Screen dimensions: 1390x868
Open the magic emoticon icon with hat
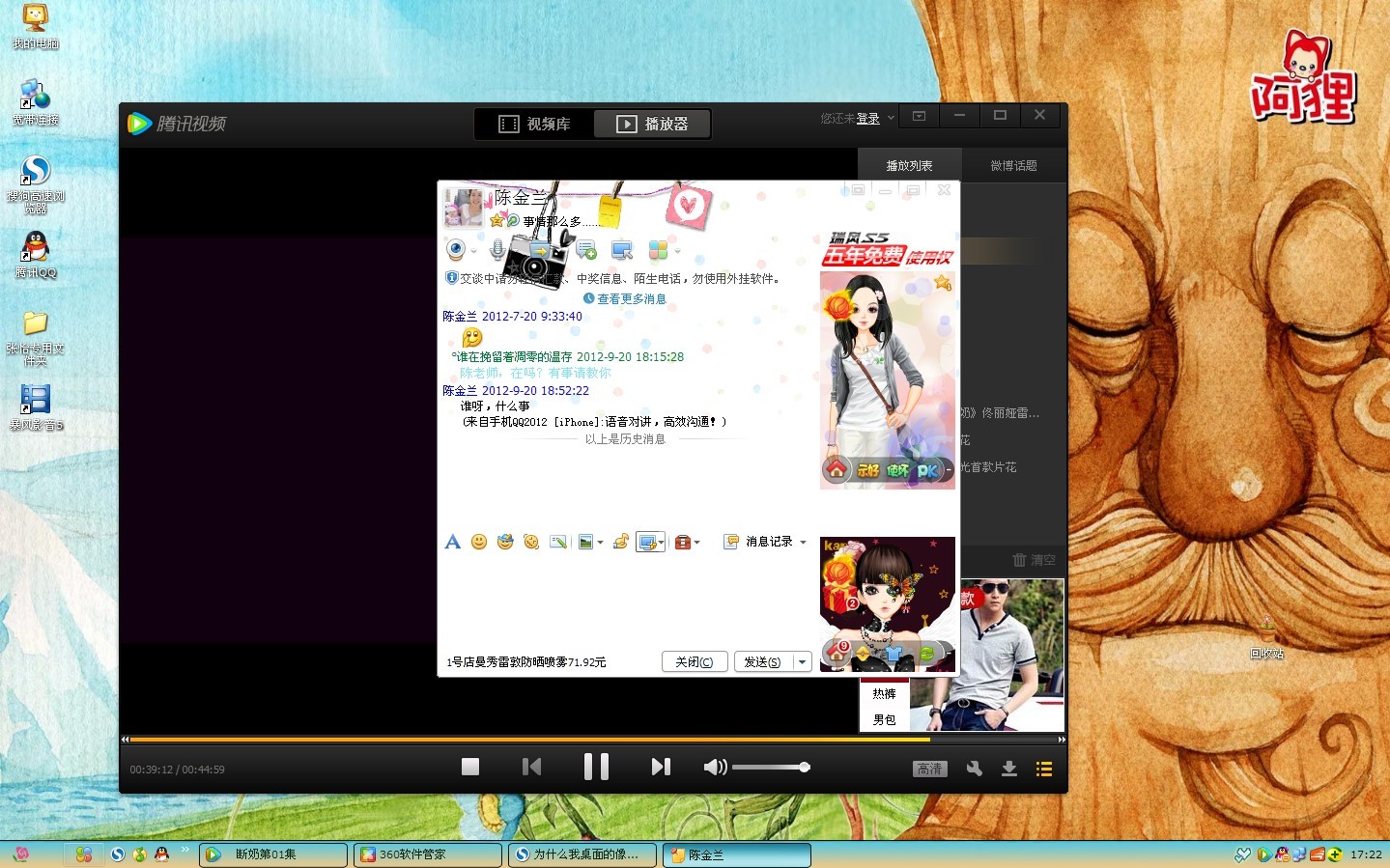pos(504,542)
